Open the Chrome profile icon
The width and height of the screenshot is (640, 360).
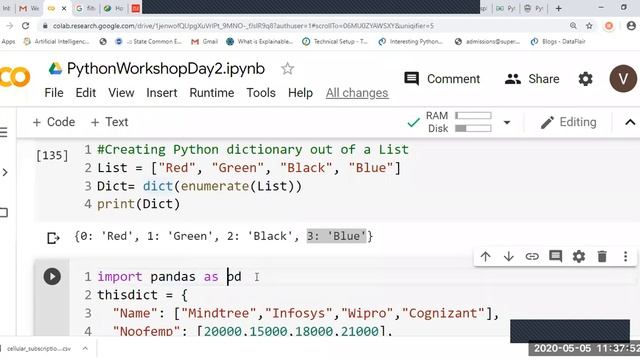click(x=631, y=26)
